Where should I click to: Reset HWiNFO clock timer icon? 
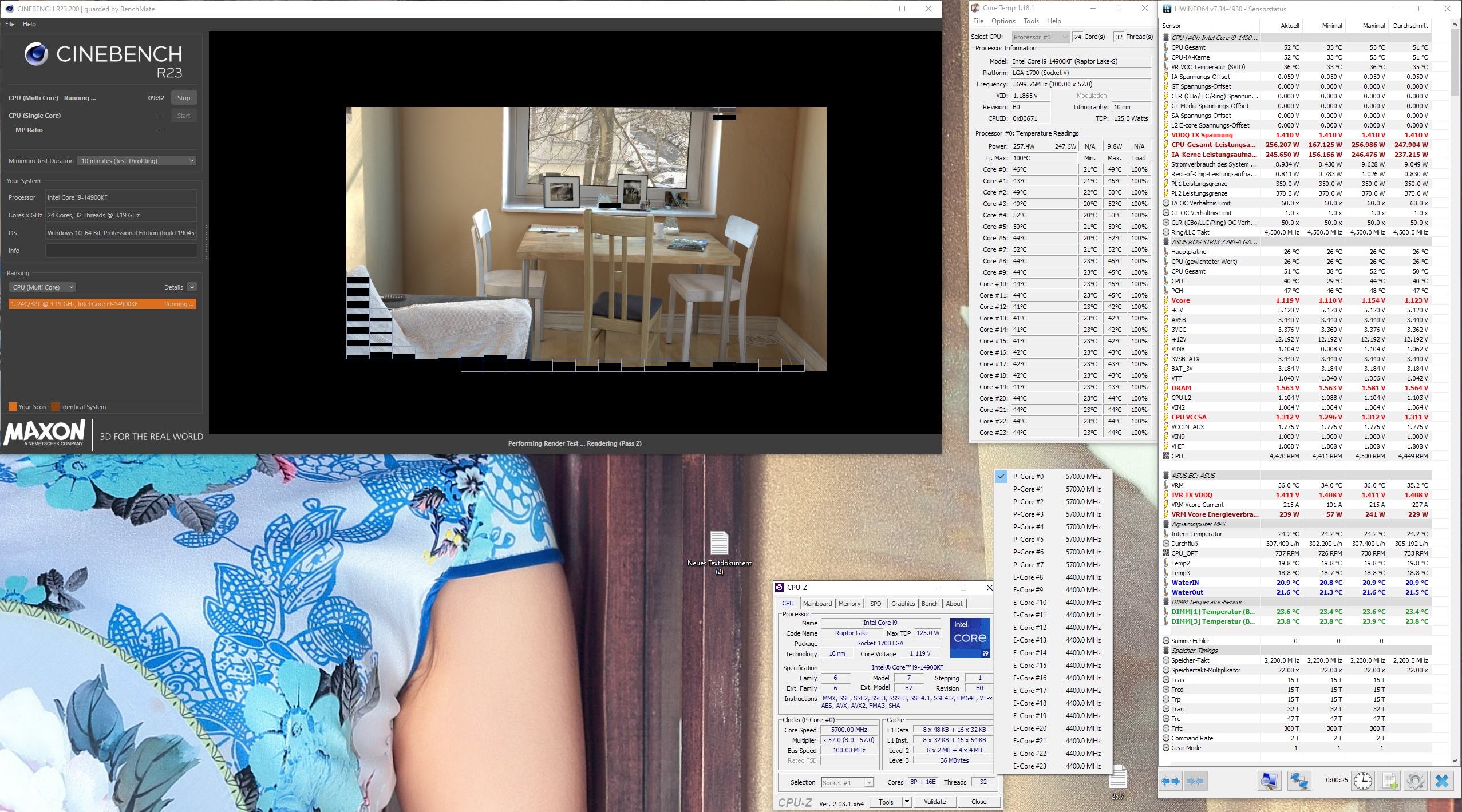pos(1363,781)
